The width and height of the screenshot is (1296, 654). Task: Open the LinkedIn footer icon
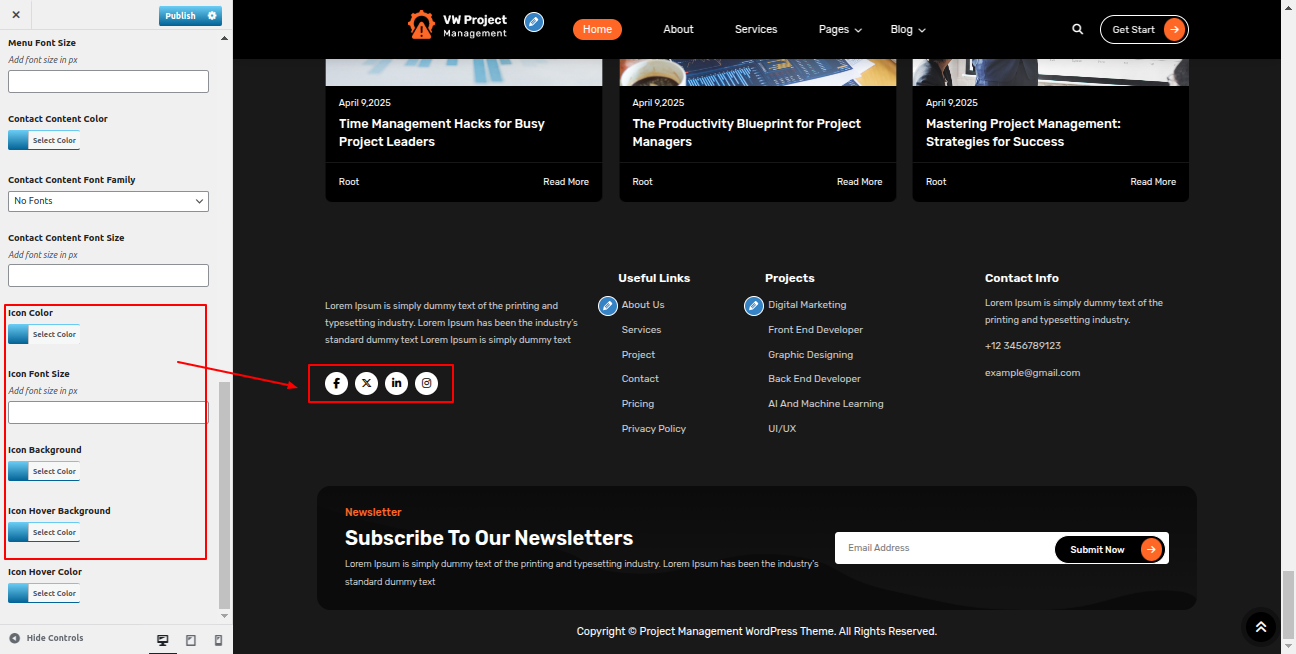click(397, 383)
